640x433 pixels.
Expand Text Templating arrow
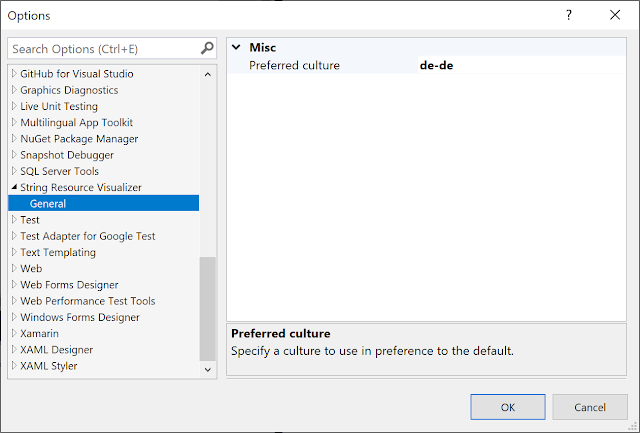pos(14,252)
